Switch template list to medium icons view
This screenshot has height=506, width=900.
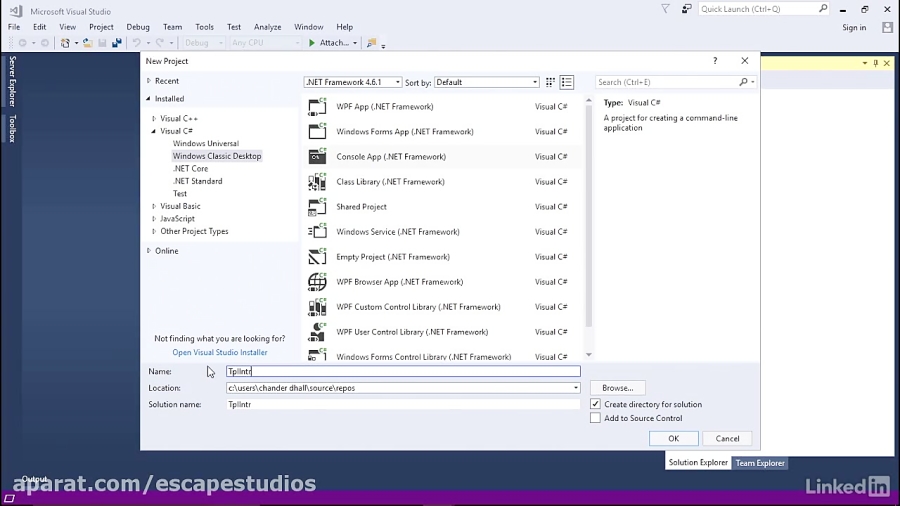click(567, 82)
